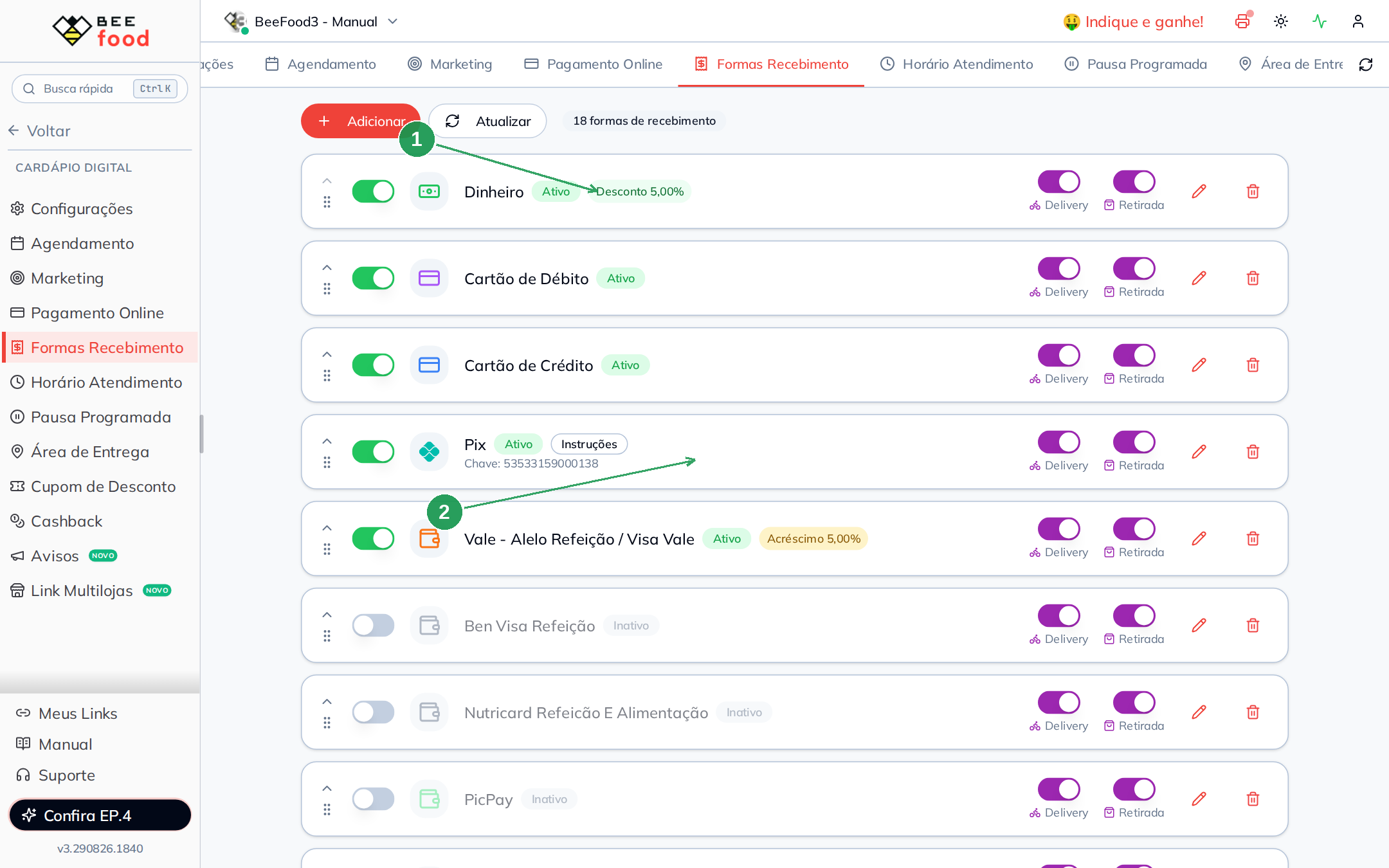Open Pix edit pencil
Viewport: 1389px width, 868px height.
(1199, 452)
